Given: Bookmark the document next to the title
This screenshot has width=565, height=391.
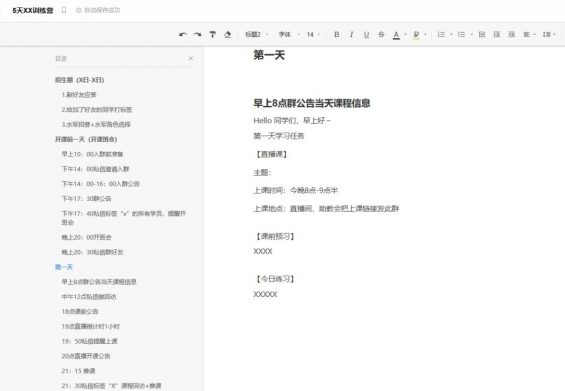Looking at the screenshot, I should tap(64, 10).
